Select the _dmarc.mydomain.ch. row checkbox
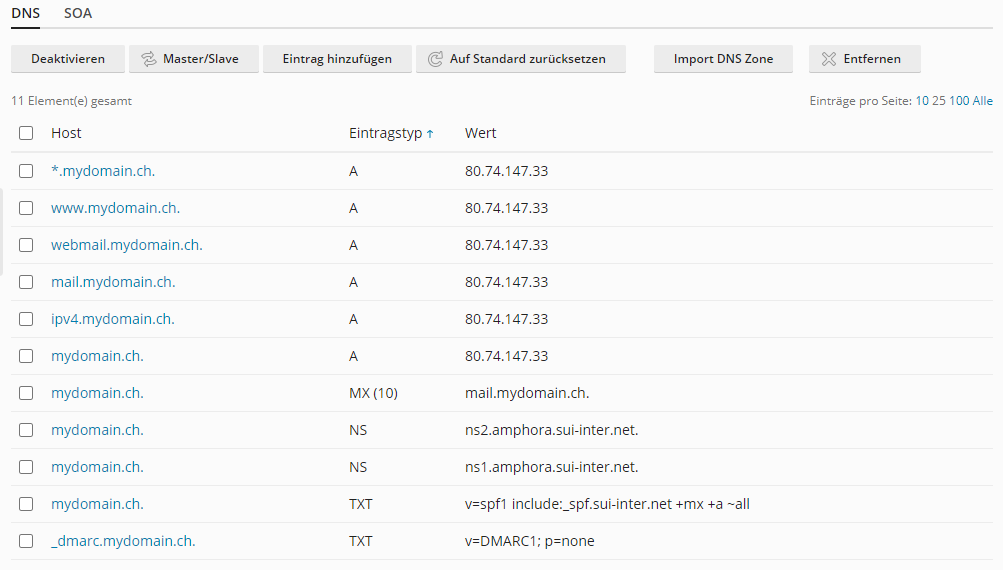Screen dimensions: 1003x570 26,541
